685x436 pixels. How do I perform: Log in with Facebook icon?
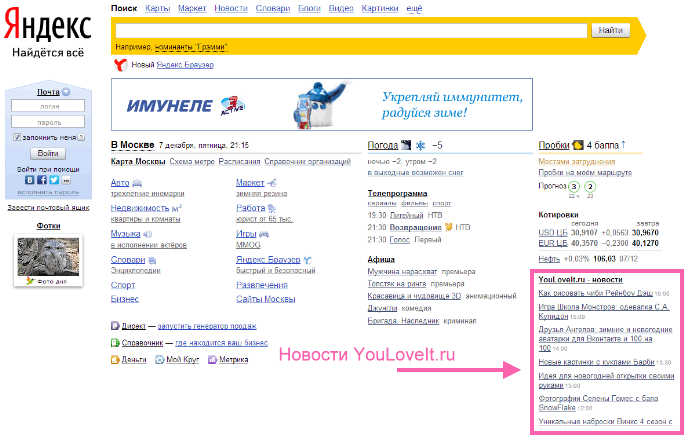click(x=42, y=180)
